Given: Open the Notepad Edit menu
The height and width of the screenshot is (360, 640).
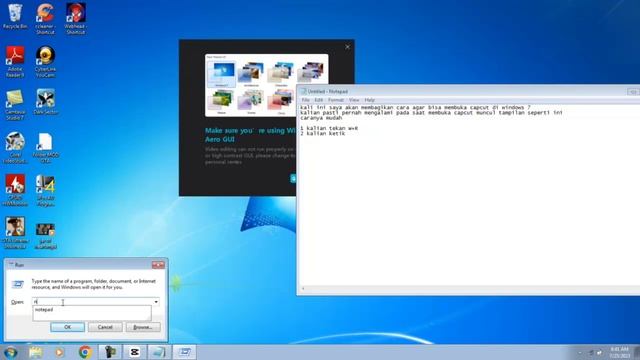Looking at the screenshot, I should 318,100.
